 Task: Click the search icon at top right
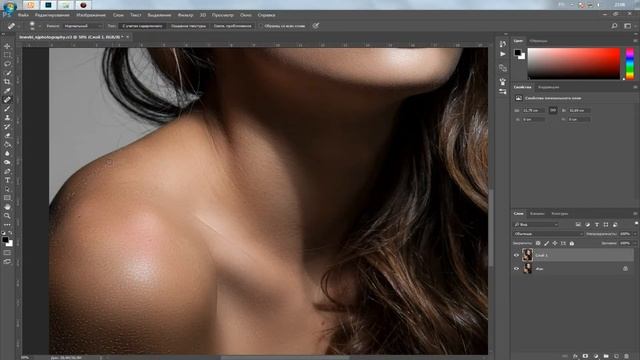614,26
